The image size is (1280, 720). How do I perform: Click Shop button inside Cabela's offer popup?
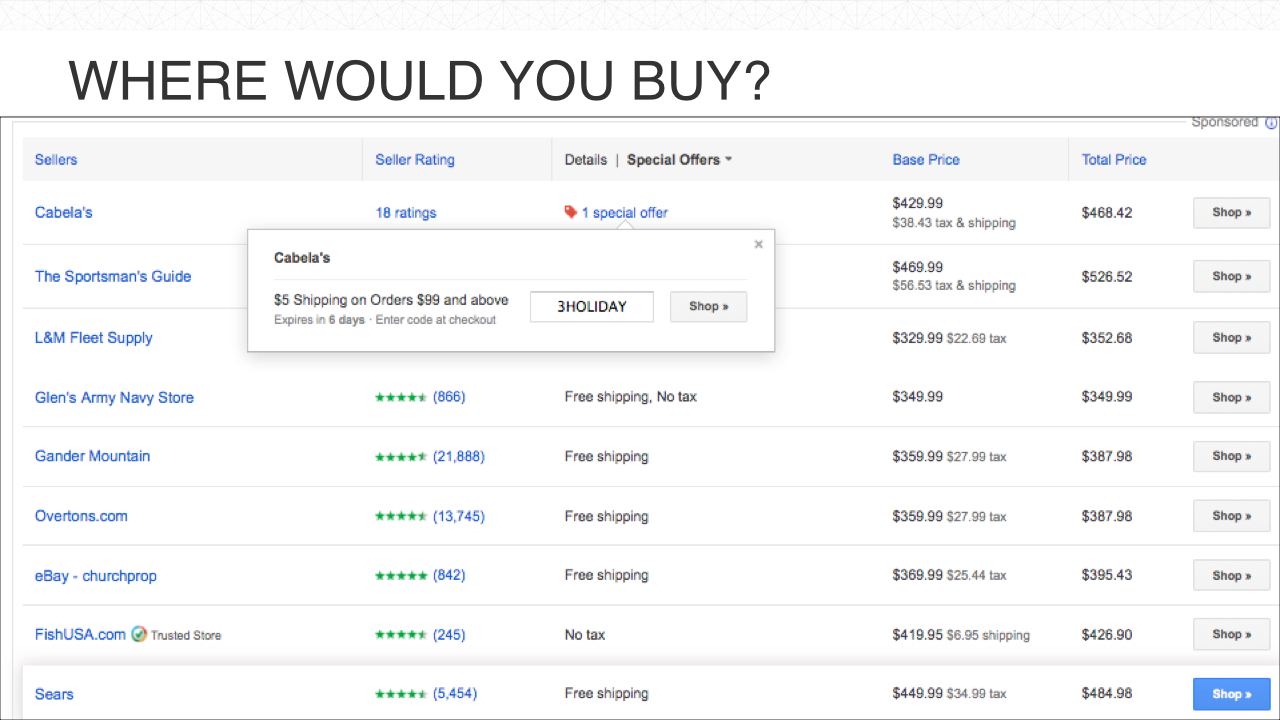click(x=708, y=307)
